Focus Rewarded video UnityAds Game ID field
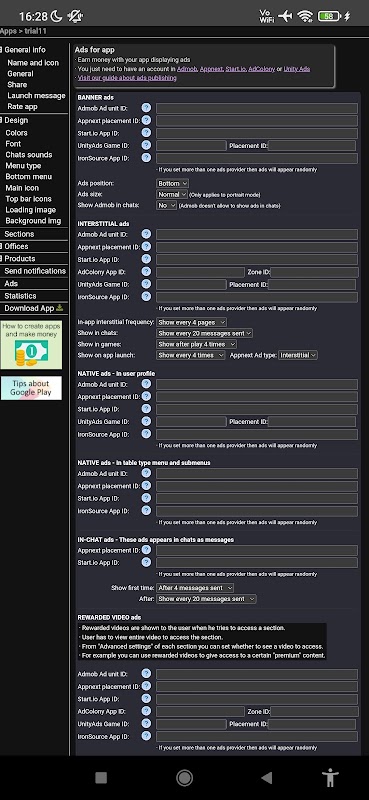This screenshot has width=369, height=800. tap(191, 724)
